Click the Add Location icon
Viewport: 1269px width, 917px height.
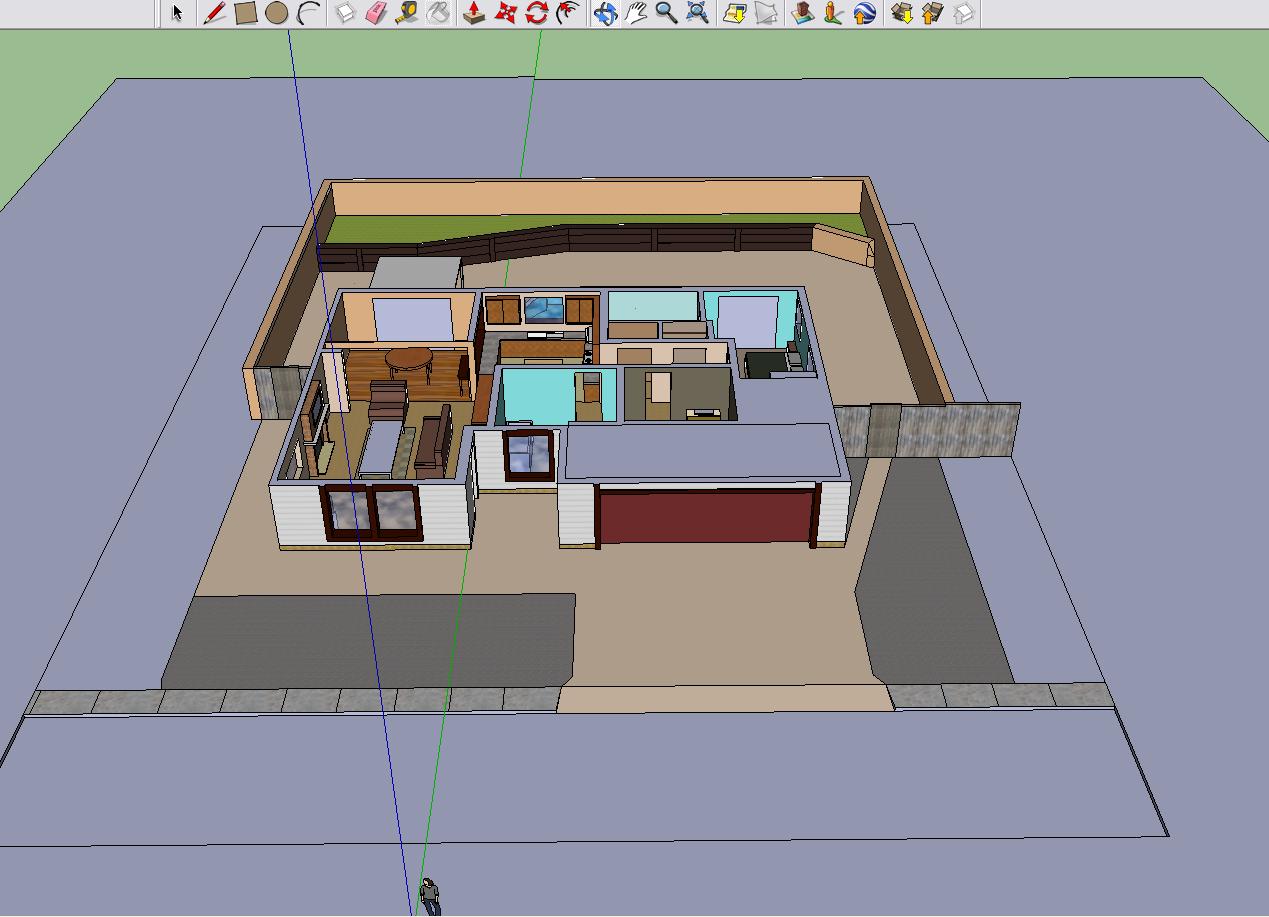[x=735, y=13]
